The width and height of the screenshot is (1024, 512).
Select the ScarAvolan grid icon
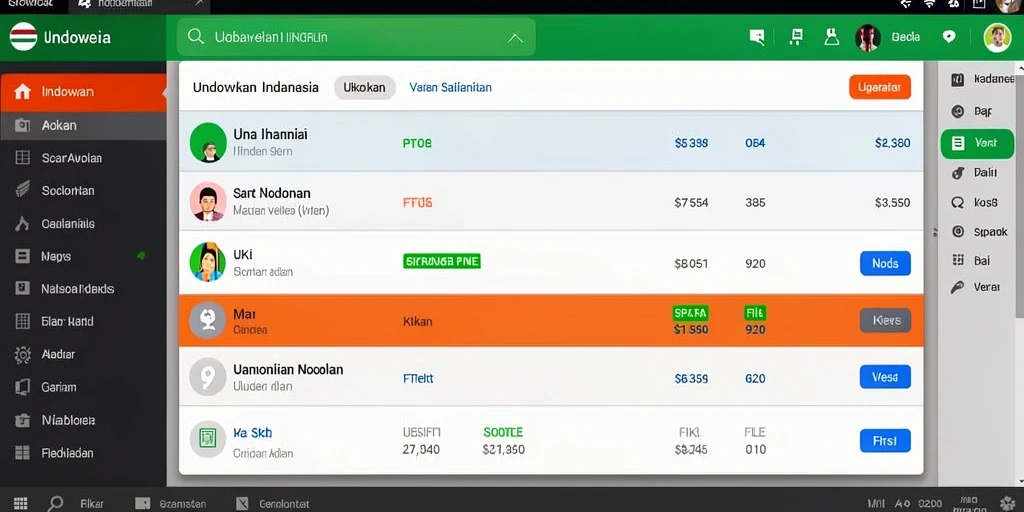(x=22, y=157)
